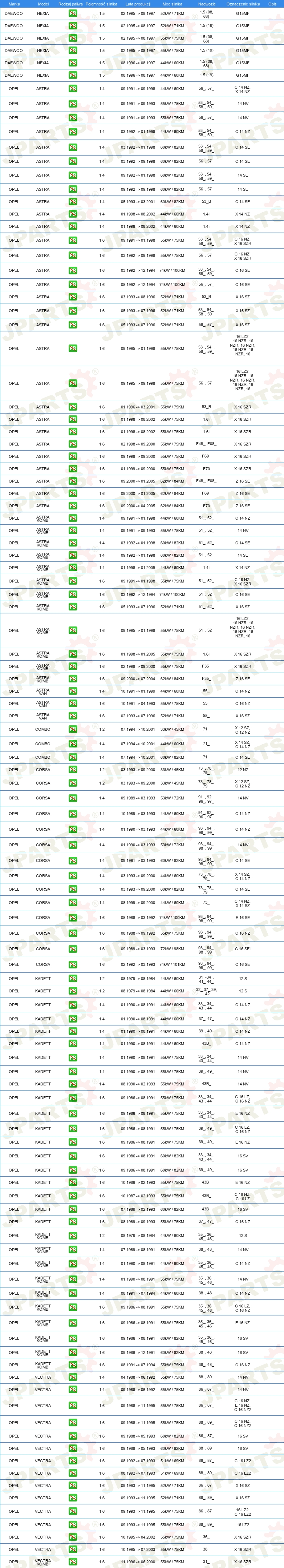Click fuel icon in CORSA E 16 SE row
284x1568 pixels.
[72, 918]
